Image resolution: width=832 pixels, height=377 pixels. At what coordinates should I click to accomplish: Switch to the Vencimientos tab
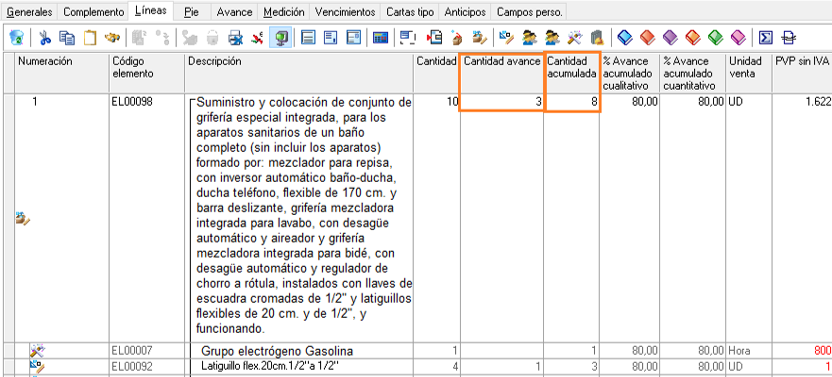(x=344, y=12)
